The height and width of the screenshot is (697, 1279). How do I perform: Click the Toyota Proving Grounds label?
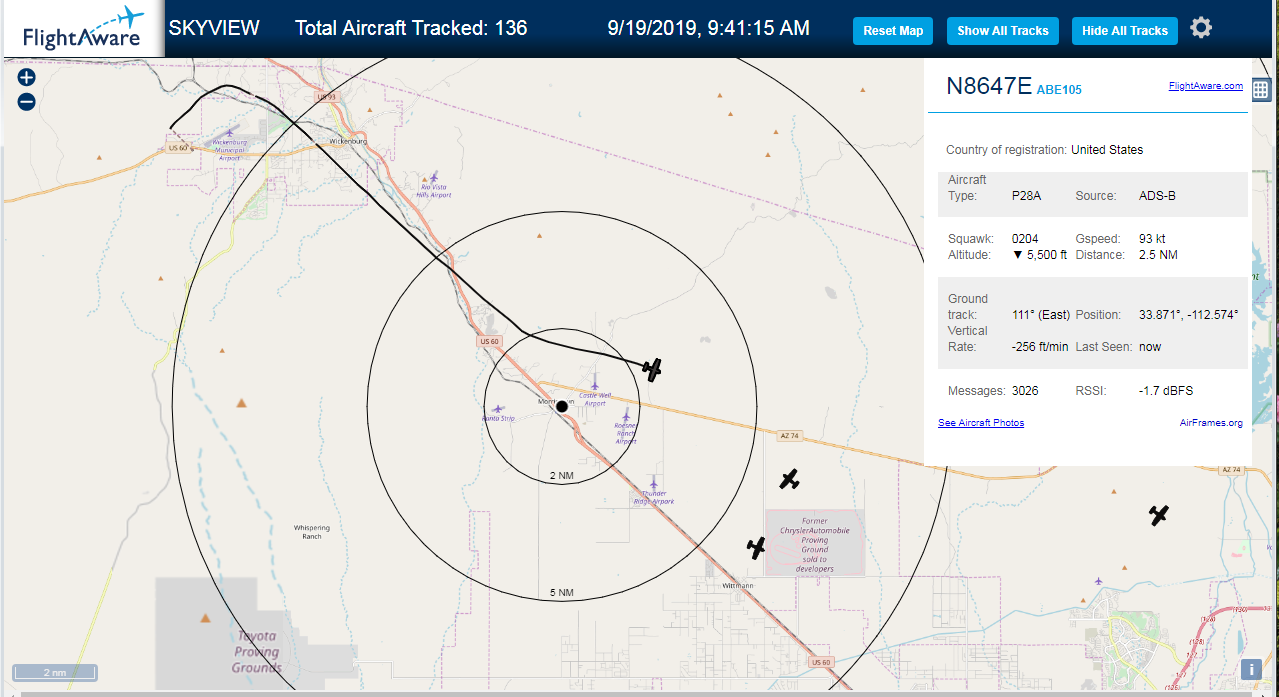[x=257, y=651]
